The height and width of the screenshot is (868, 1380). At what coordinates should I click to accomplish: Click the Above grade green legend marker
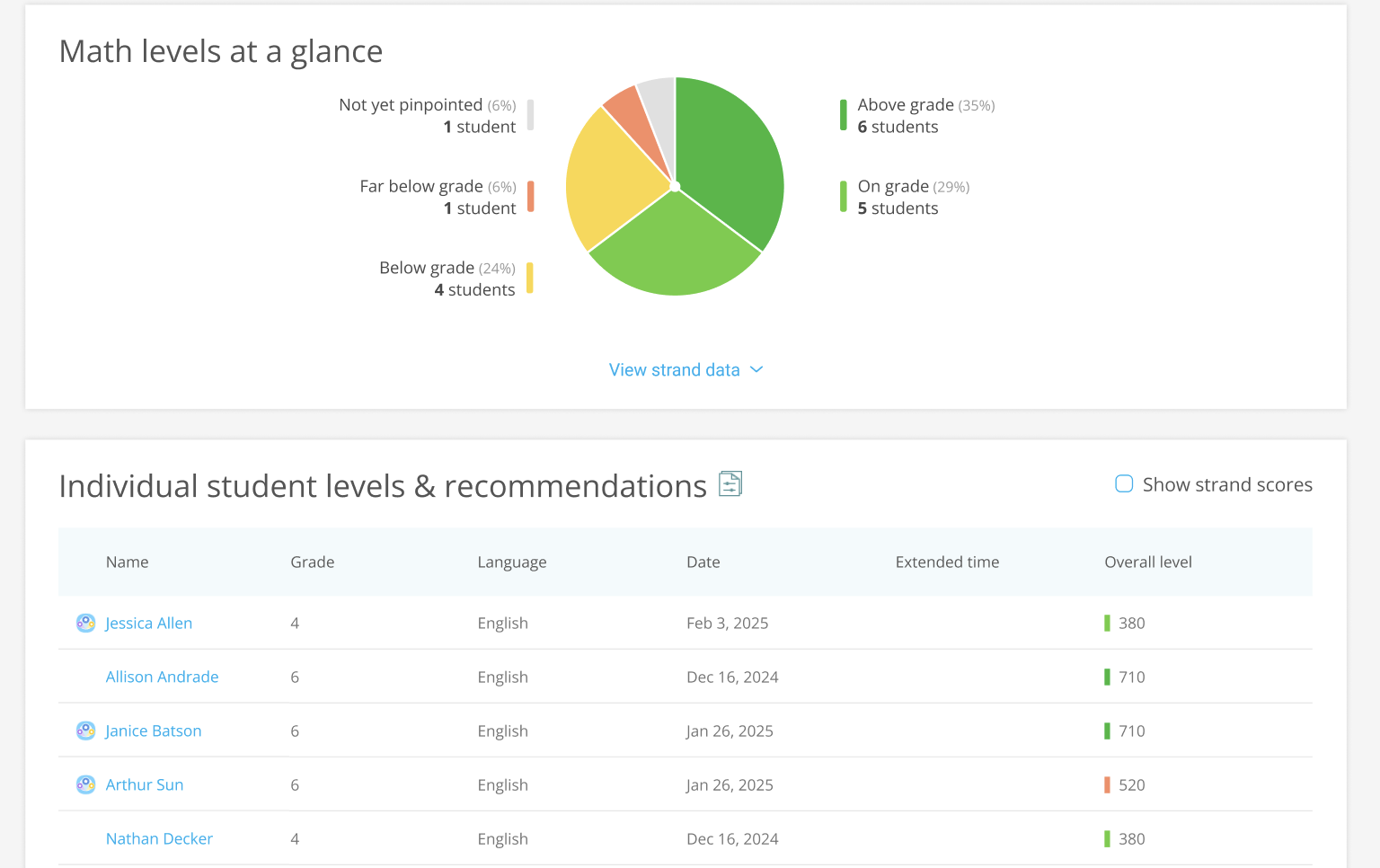[843, 115]
